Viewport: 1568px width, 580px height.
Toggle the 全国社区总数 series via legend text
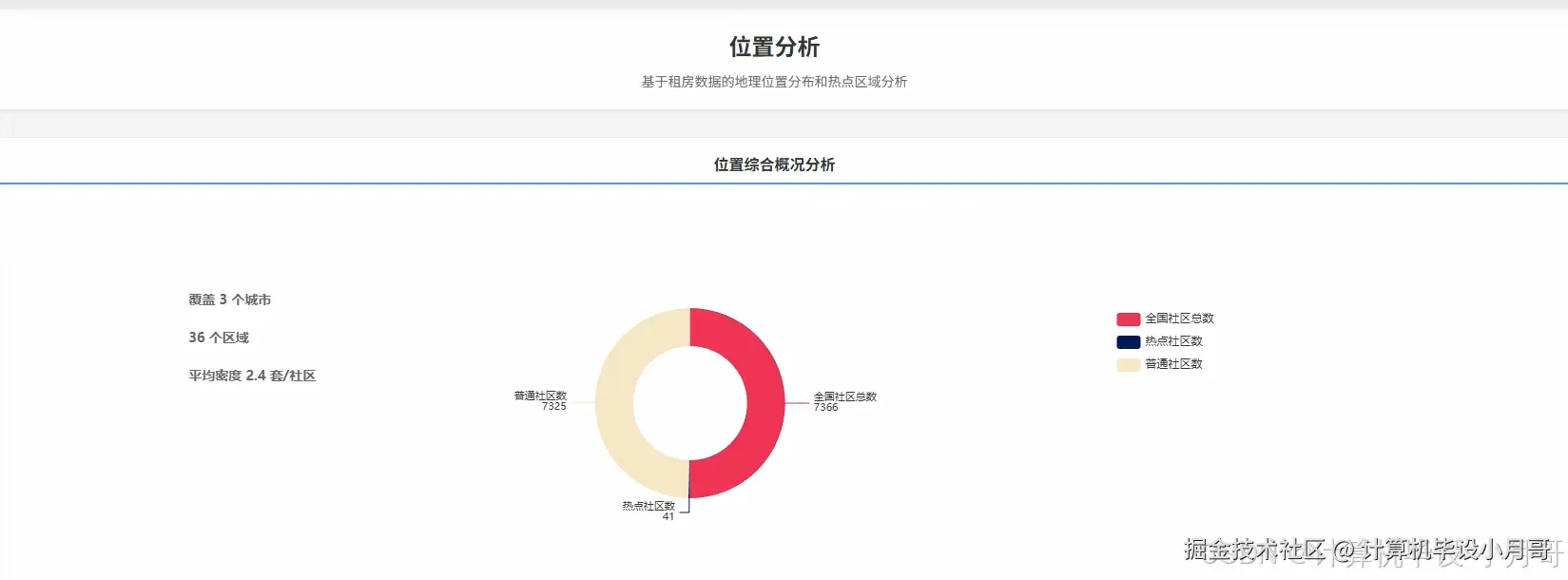click(1179, 319)
